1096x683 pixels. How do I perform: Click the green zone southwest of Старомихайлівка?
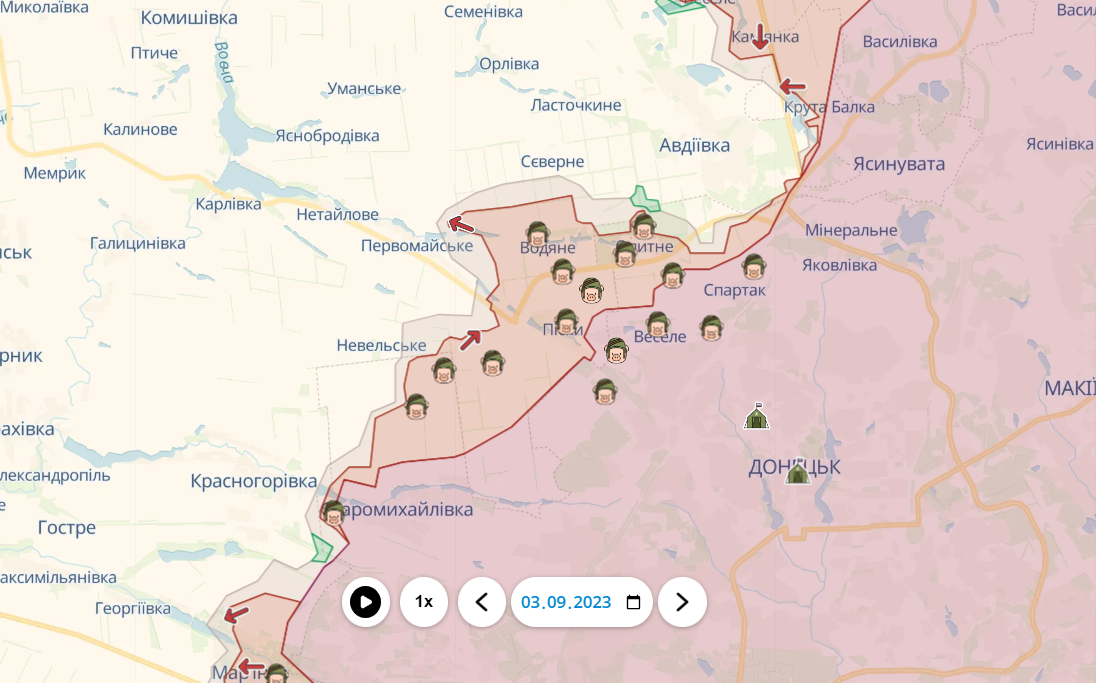click(x=321, y=548)
